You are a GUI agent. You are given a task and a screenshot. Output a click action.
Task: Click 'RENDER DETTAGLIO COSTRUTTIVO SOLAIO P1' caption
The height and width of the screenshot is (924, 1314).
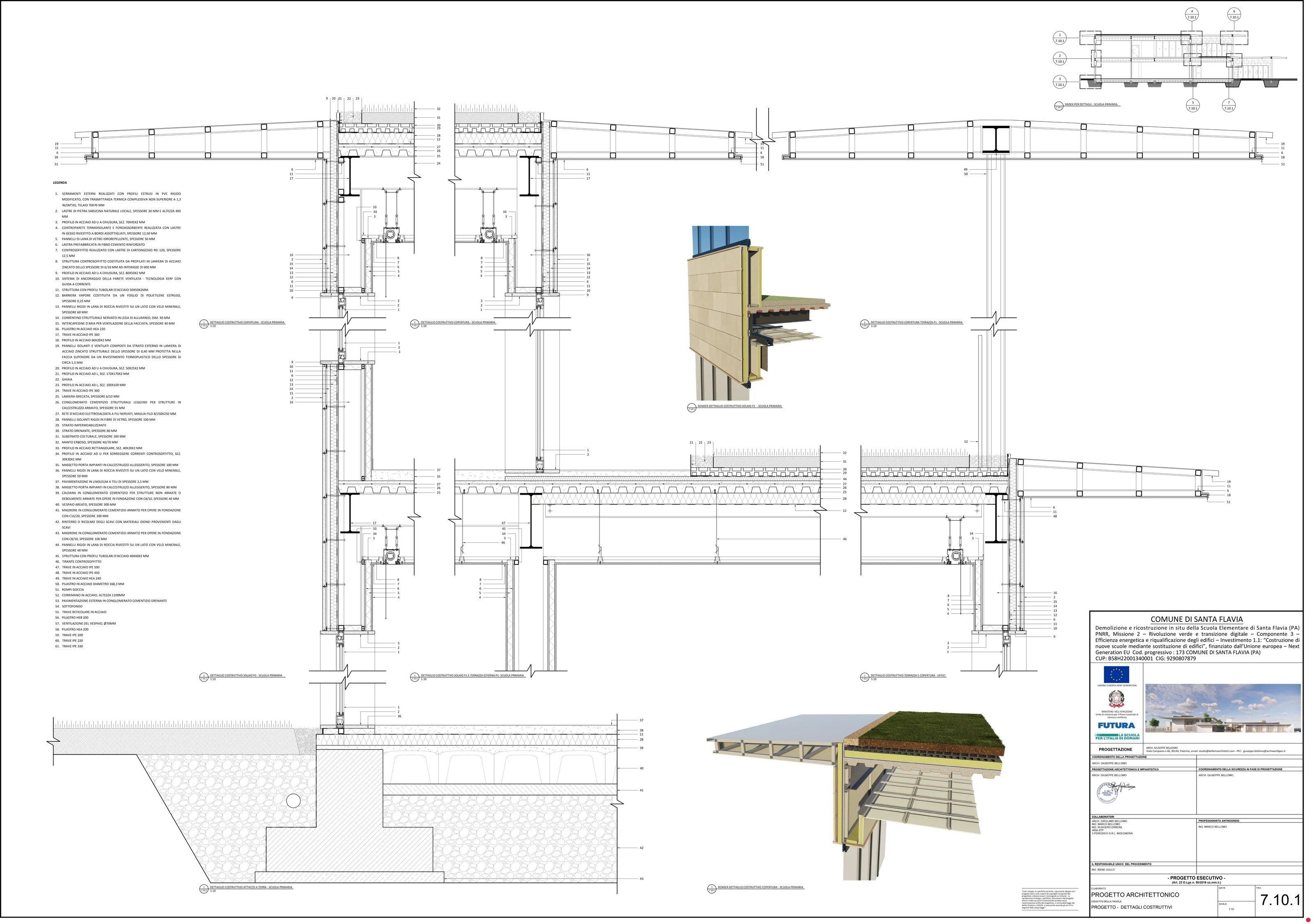tap(740, 406)
